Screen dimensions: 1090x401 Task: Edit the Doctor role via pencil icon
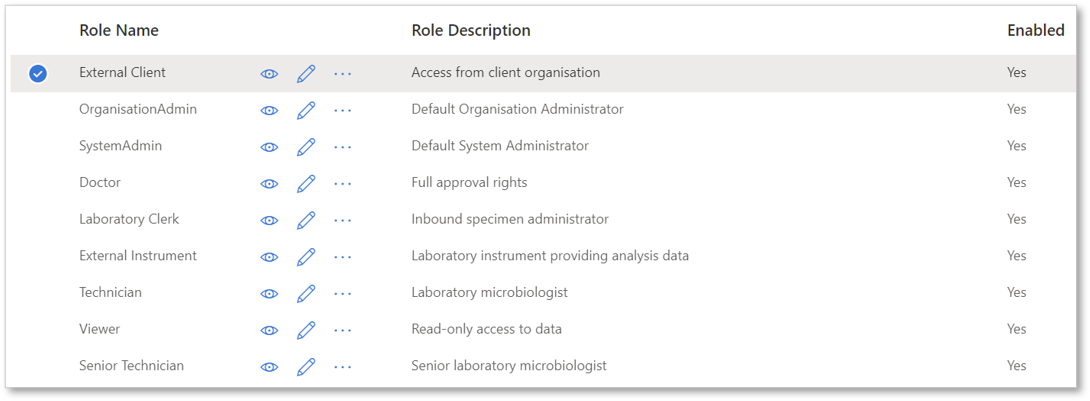click(x=306, y=183)
